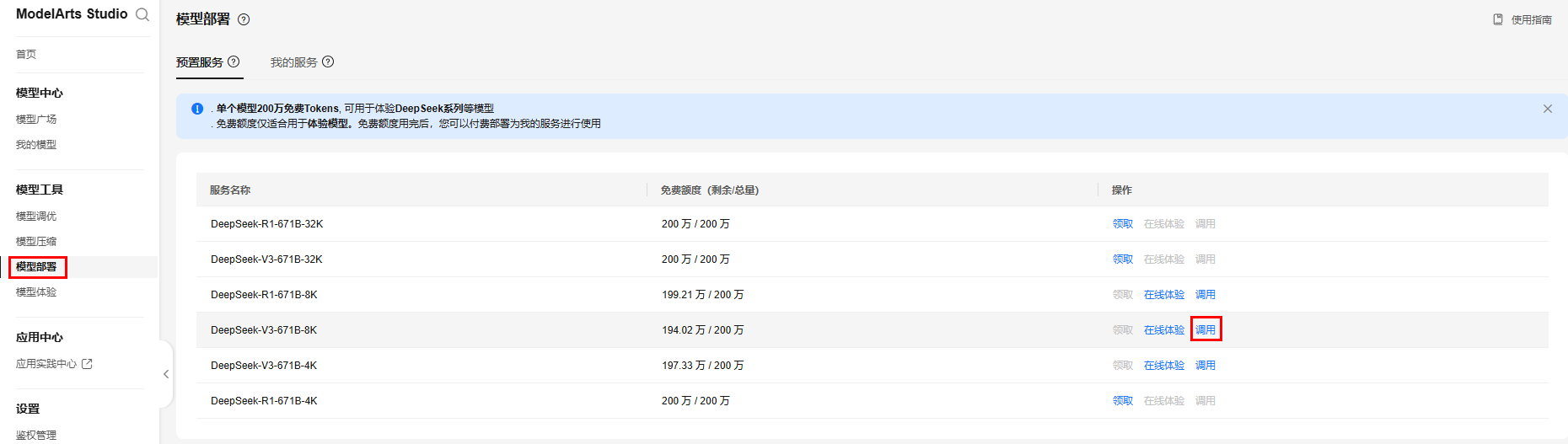Viewport: 1568px width, 444px height.
Task: Select 模型部署 in the sidebar
Action: pos(36,267)
